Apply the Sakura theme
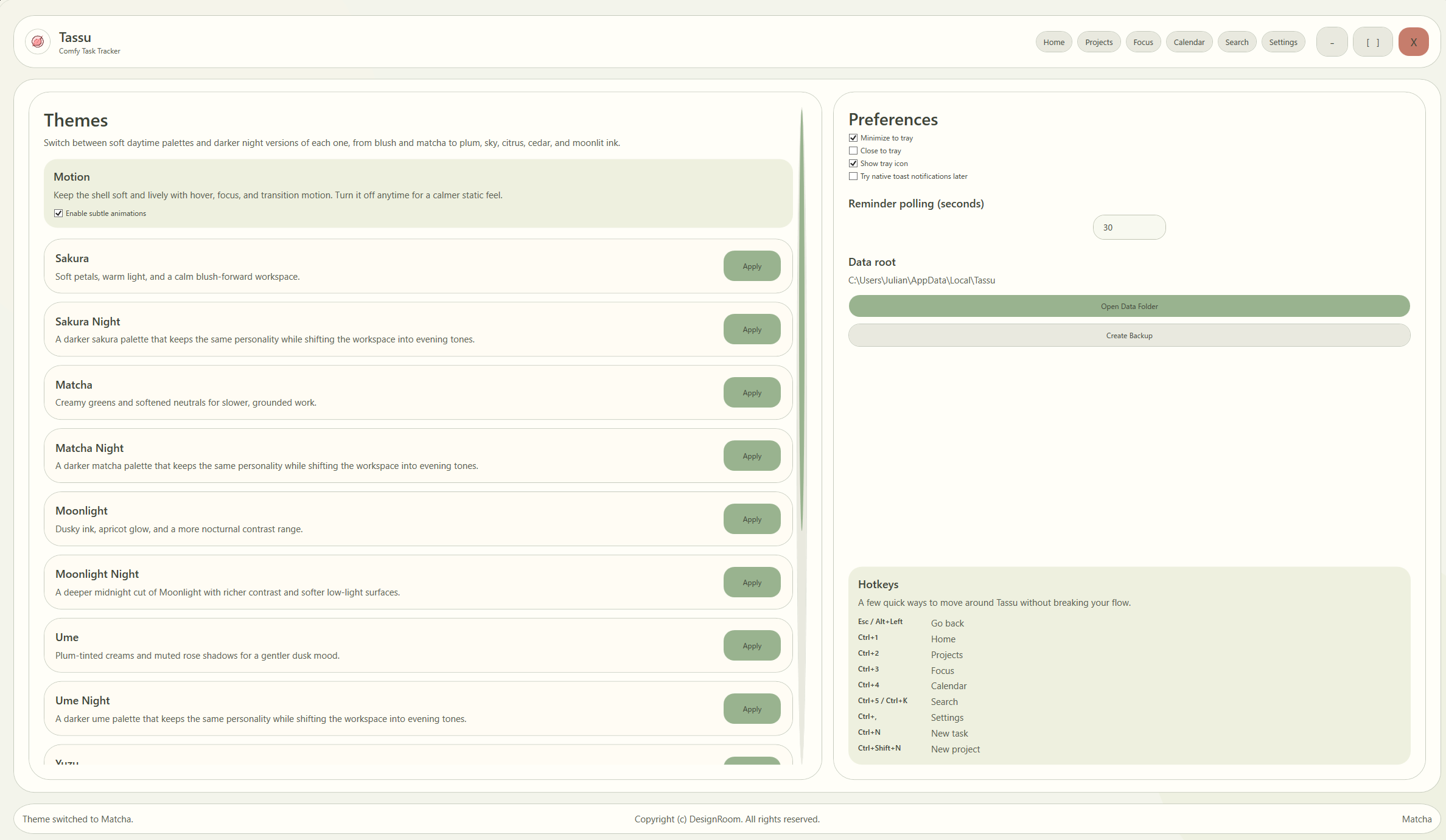 tap(752, 266)
